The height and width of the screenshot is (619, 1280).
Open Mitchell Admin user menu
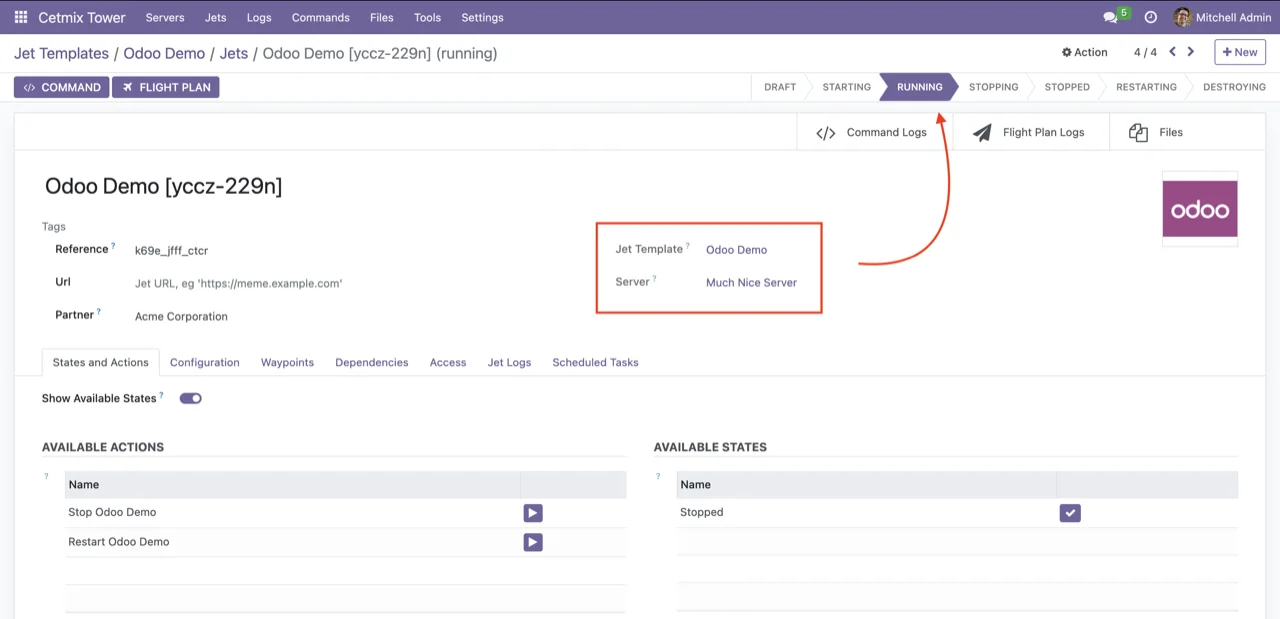[x=1222, y=17]
